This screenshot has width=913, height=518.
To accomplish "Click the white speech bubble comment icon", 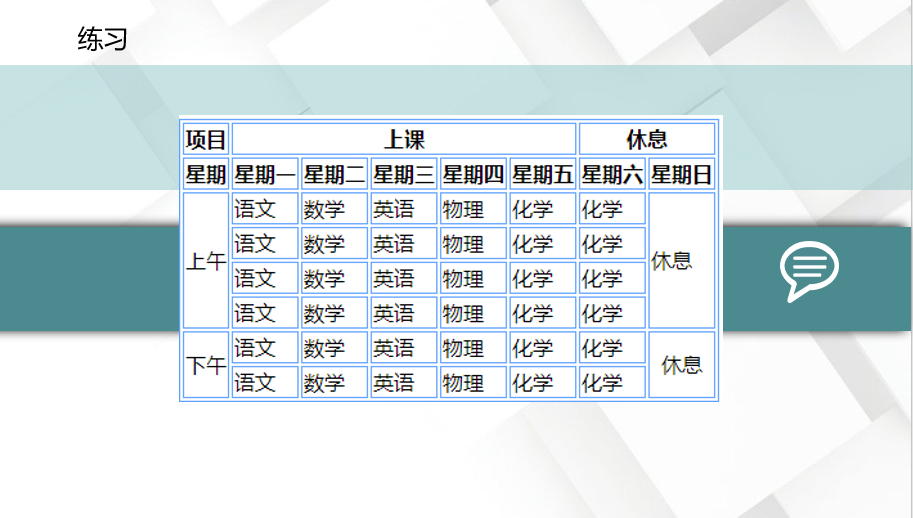I will [x=809, y=271].
